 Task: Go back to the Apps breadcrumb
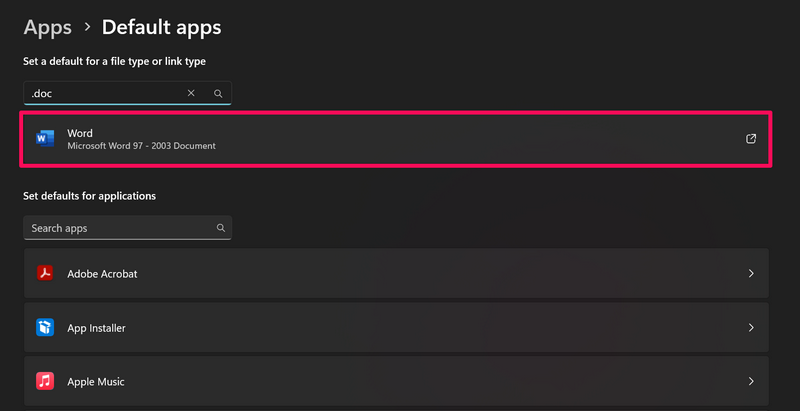(x=47, y=27)
